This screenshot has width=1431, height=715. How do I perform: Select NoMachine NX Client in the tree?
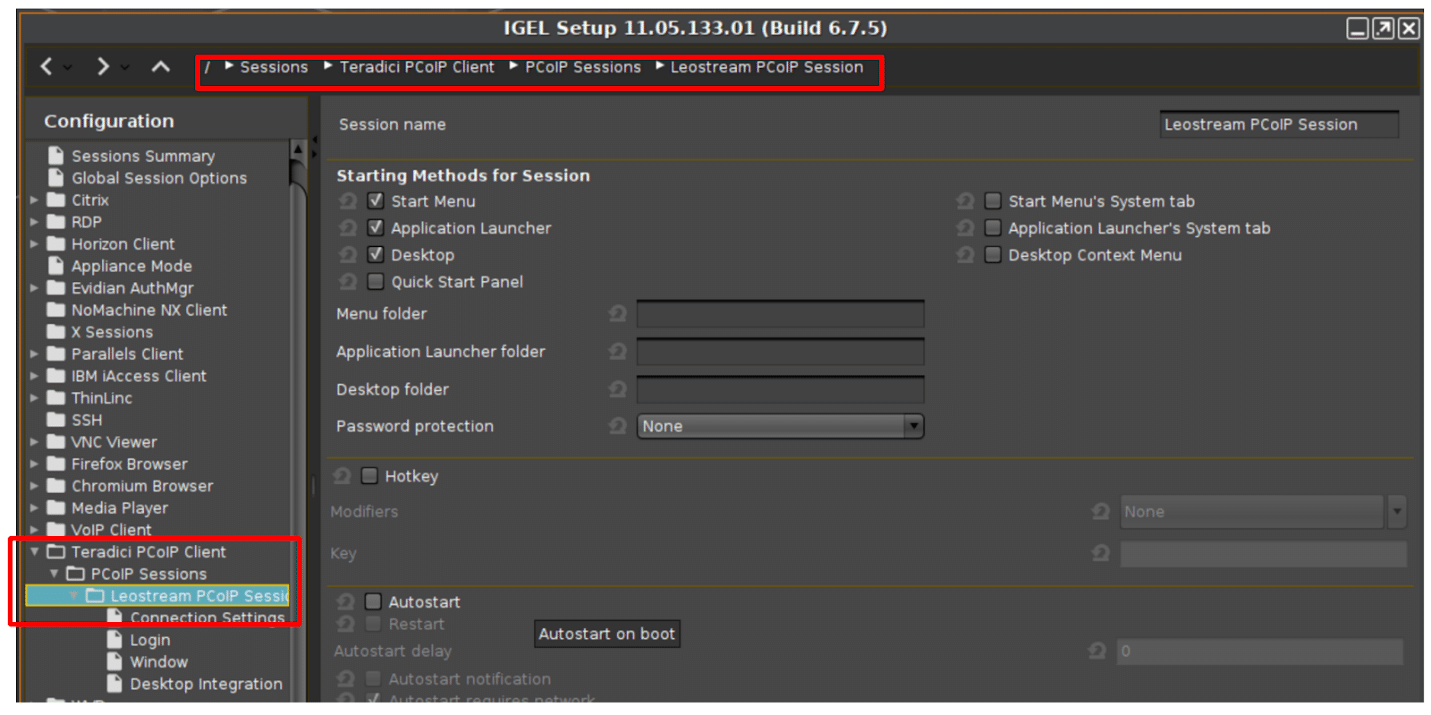point(149,310)
